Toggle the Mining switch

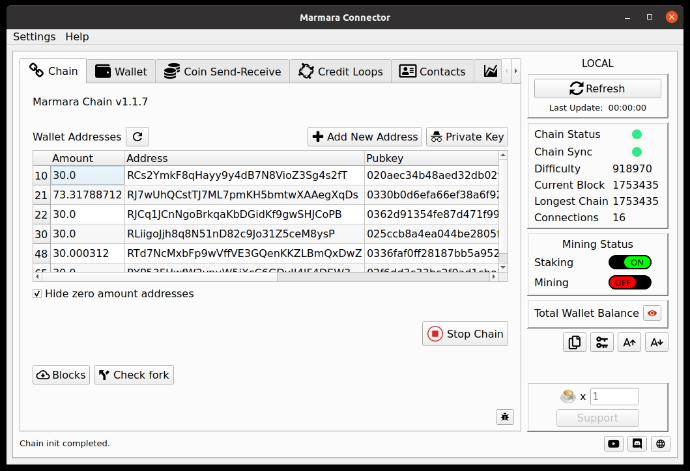[629, 283]
